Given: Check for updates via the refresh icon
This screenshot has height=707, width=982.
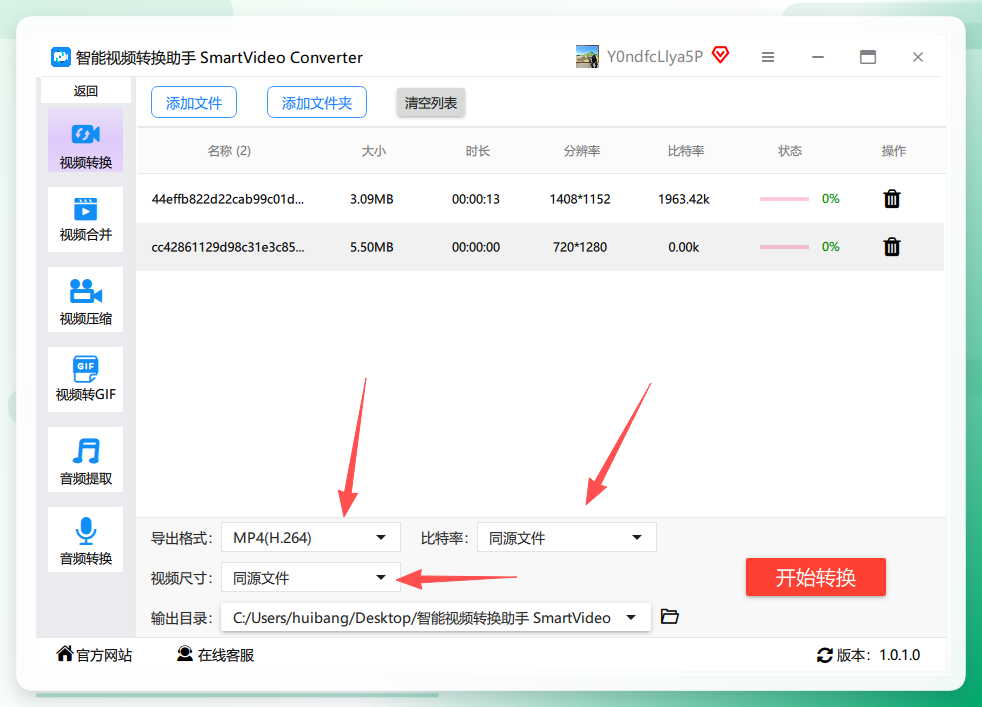Looking at the screenshot, I should pyautogui.click(x=825, y=655).
